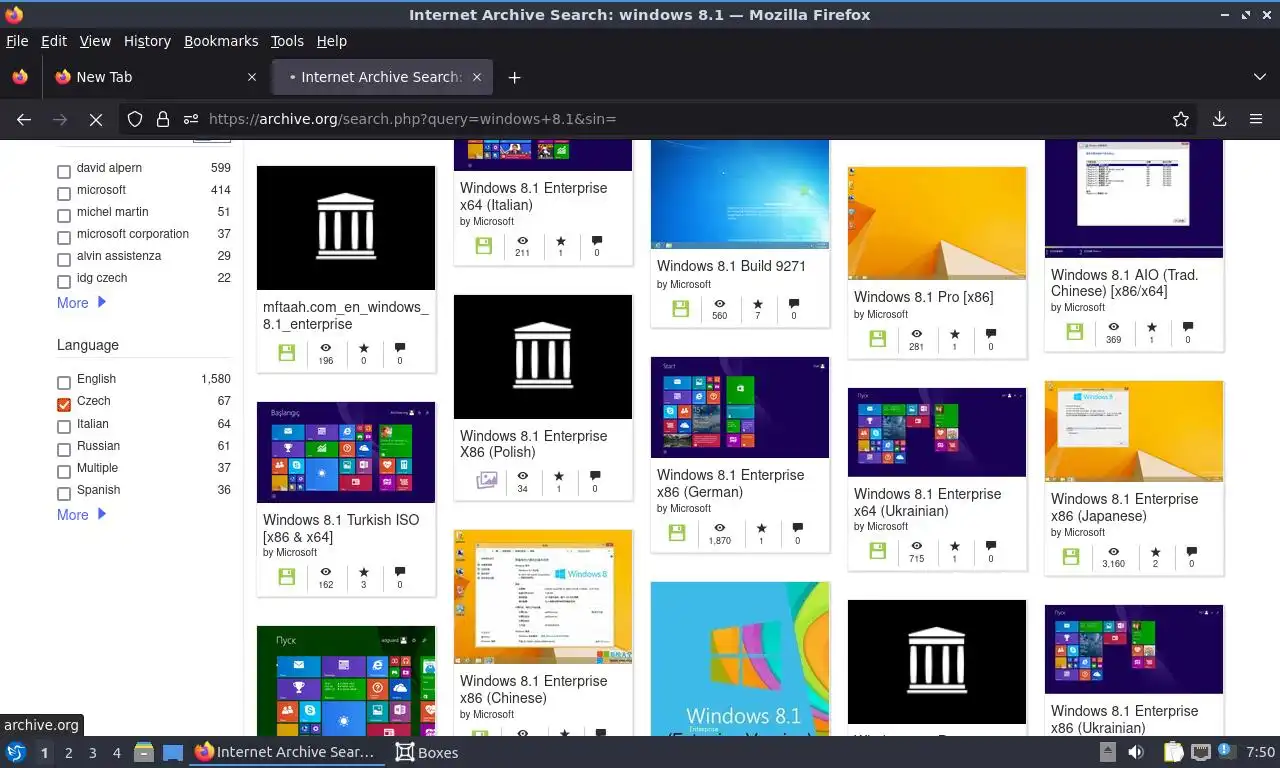1280x768 pixels.
Task: Open the Windows 8.1 Pro [x86] thumbnail
Action: [937, 223]
